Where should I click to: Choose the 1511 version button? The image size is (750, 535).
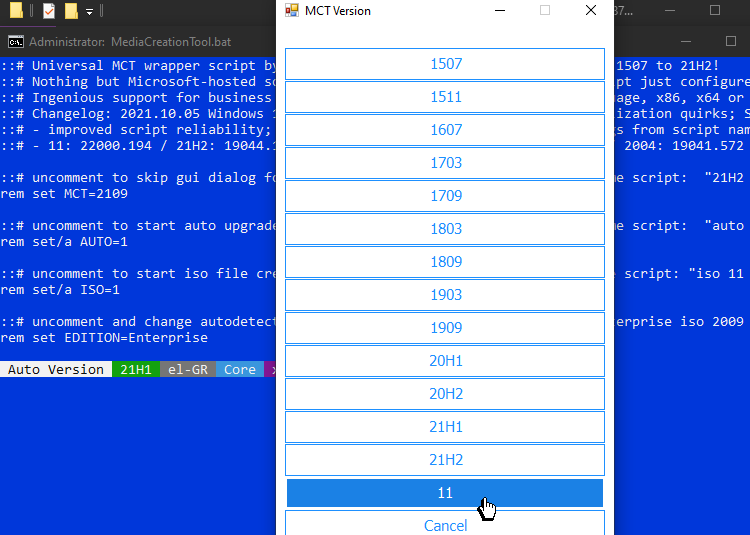click(x=445, y=97)
